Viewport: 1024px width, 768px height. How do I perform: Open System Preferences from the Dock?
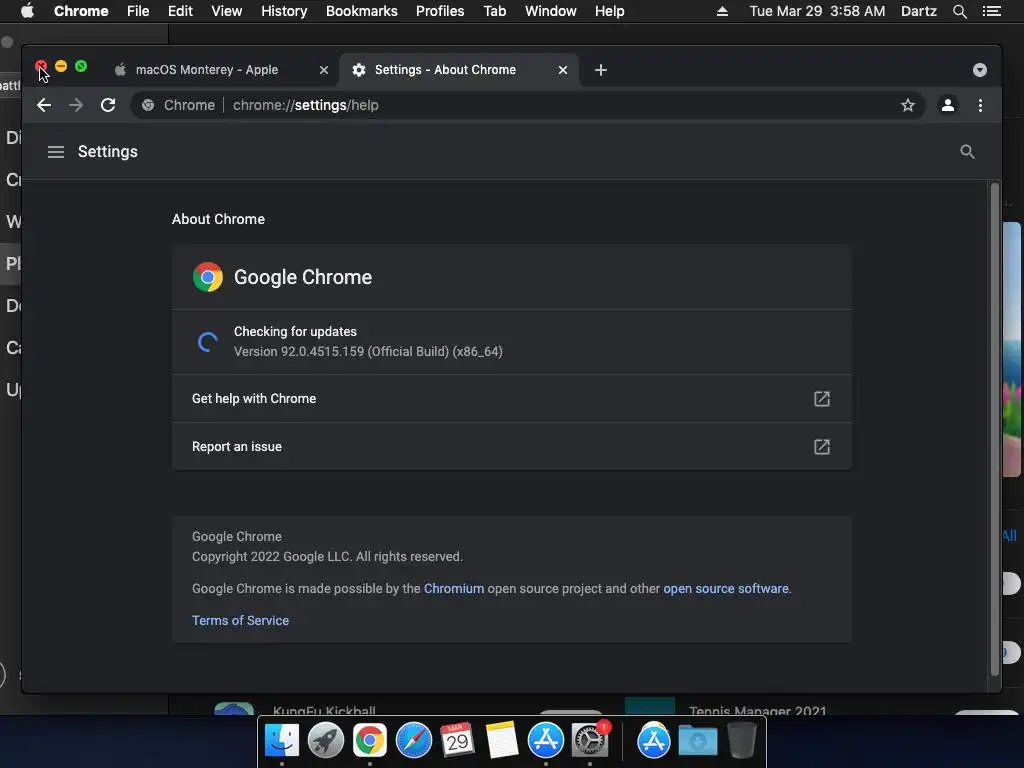point(590,741)
